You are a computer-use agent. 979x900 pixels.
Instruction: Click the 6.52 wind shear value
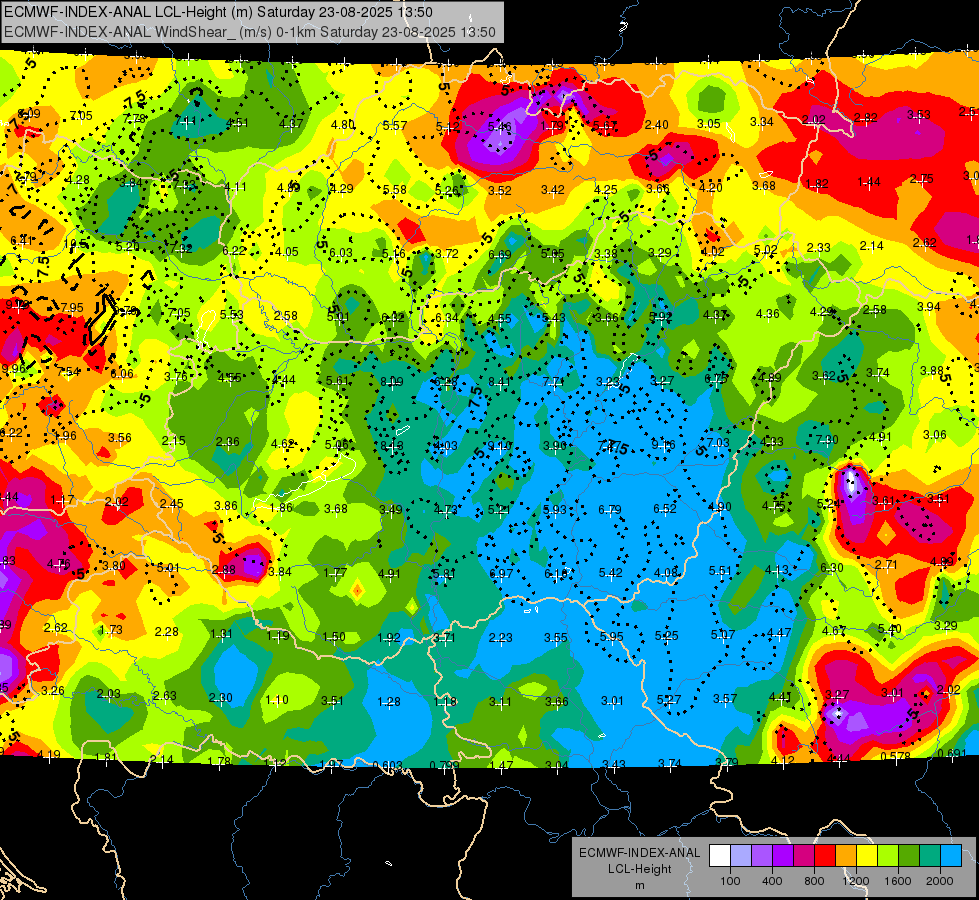click(x=665, y=508)
